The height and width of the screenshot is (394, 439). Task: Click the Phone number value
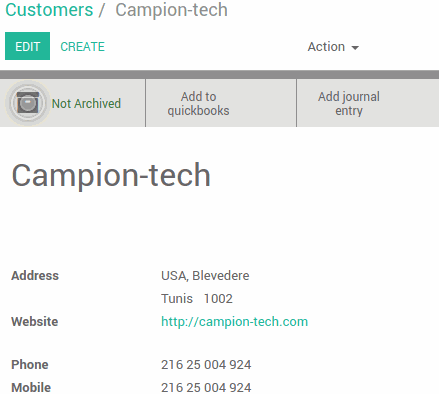click(206, 365)
